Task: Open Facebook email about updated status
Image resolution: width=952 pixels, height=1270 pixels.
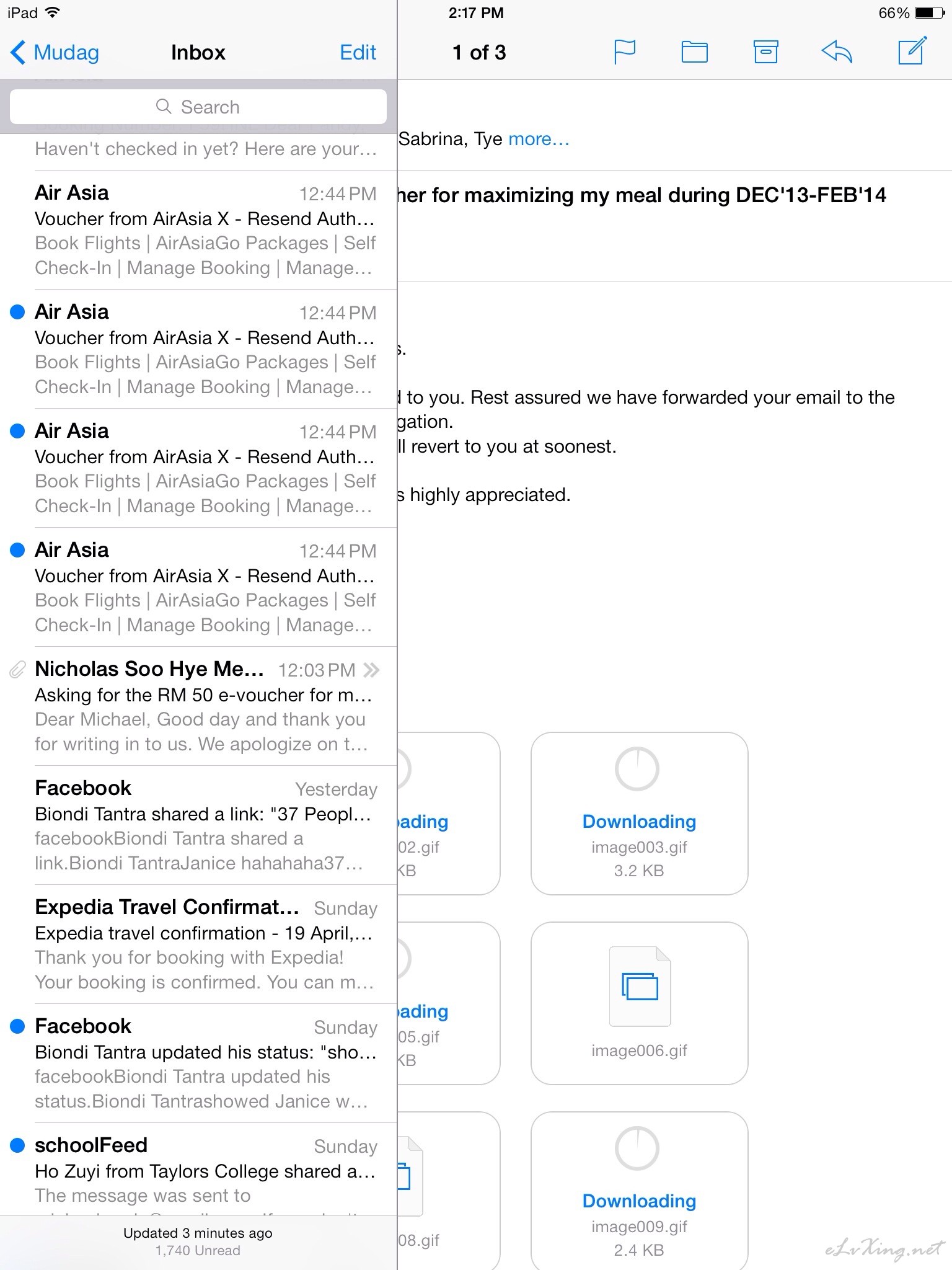Action: coord(198,1064)
